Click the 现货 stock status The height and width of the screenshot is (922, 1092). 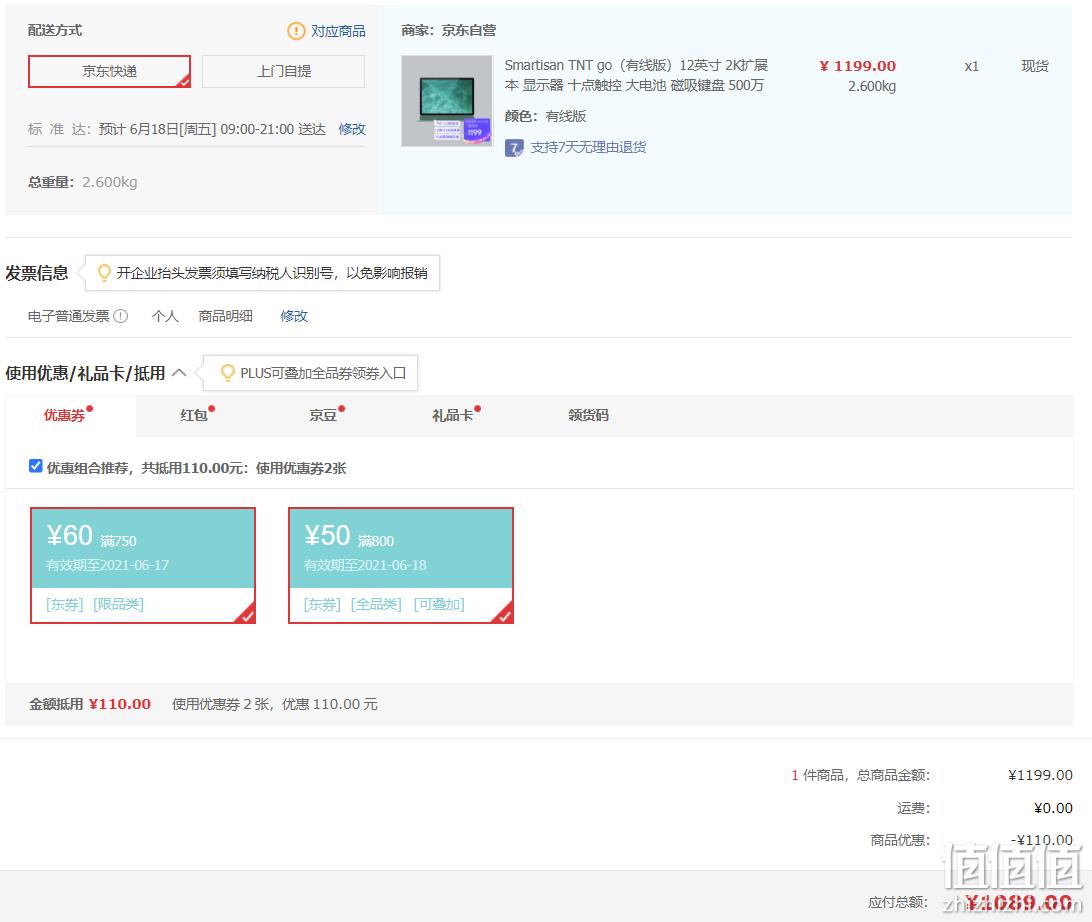[1035, 66]
